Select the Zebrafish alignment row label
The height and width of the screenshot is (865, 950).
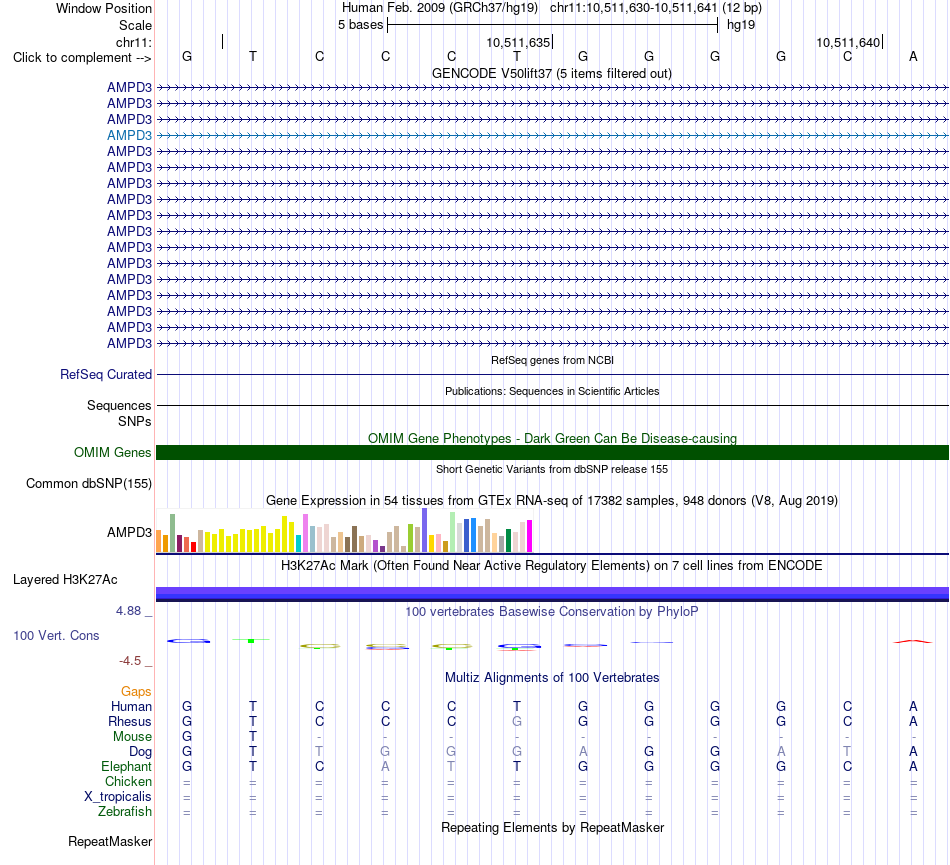tap(125, 811)
